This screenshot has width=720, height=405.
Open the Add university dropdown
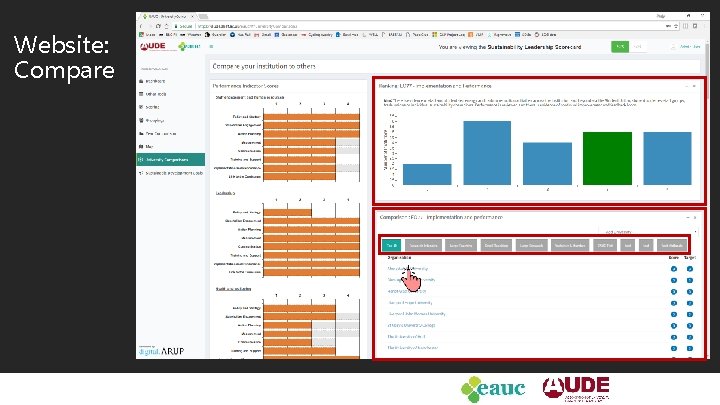(648, 232)
